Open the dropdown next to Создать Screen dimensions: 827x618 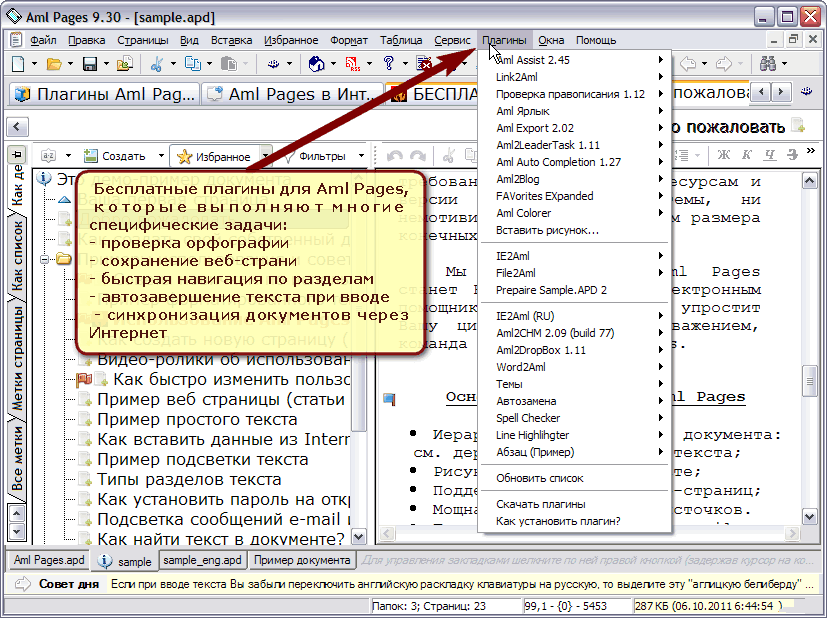(161, 156)
